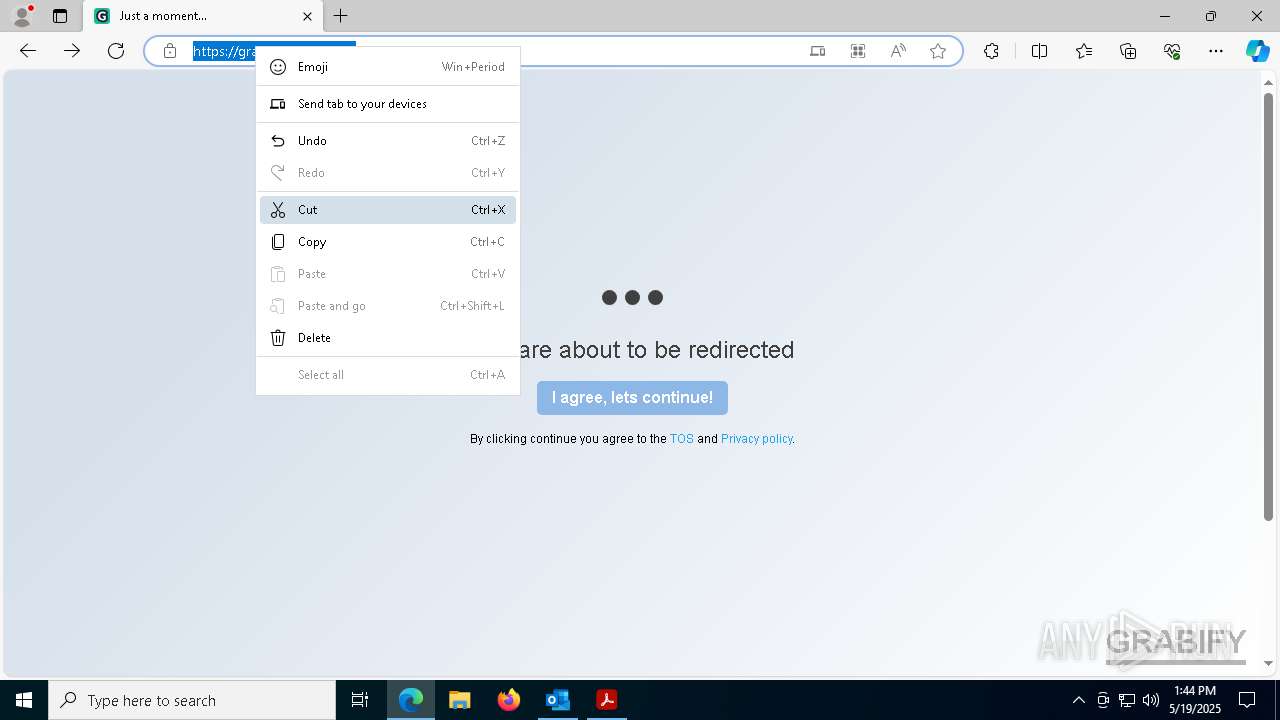
Task: Open File Explorer from the taskbar
Action: point(460,700)
